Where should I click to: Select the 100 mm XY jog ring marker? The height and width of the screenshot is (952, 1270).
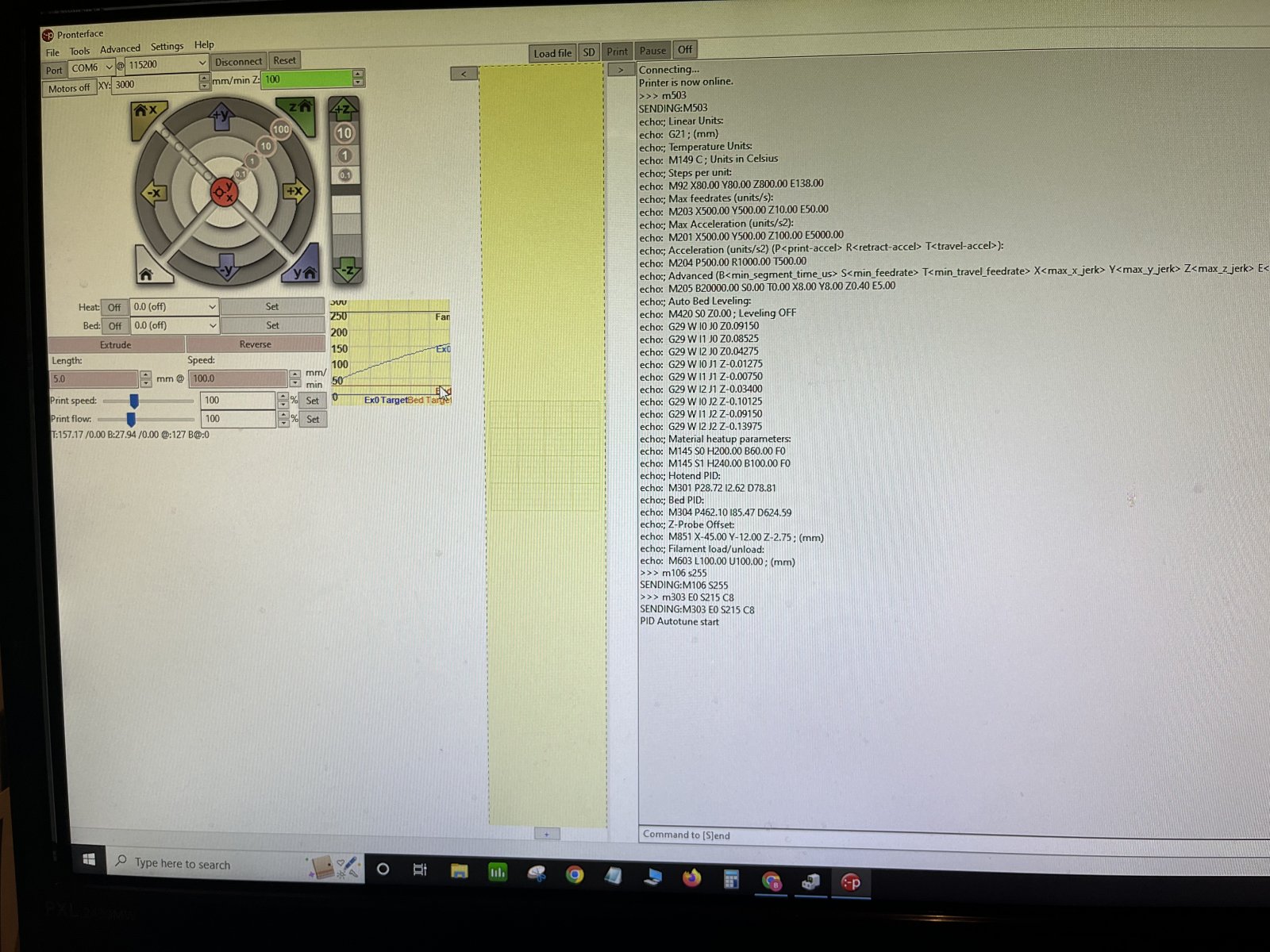[280, 129]
